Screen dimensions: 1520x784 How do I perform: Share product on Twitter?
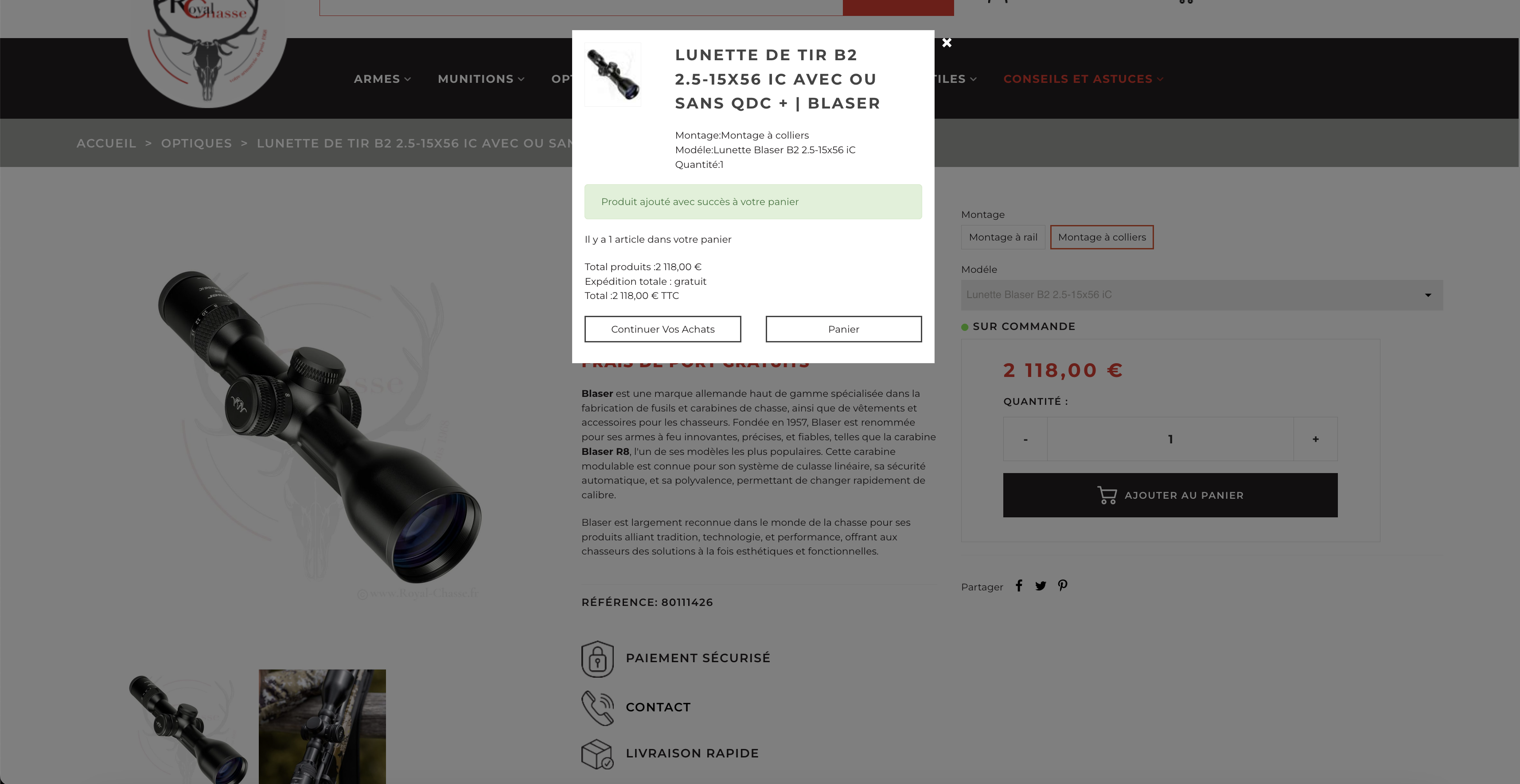tap(1040, 586)
